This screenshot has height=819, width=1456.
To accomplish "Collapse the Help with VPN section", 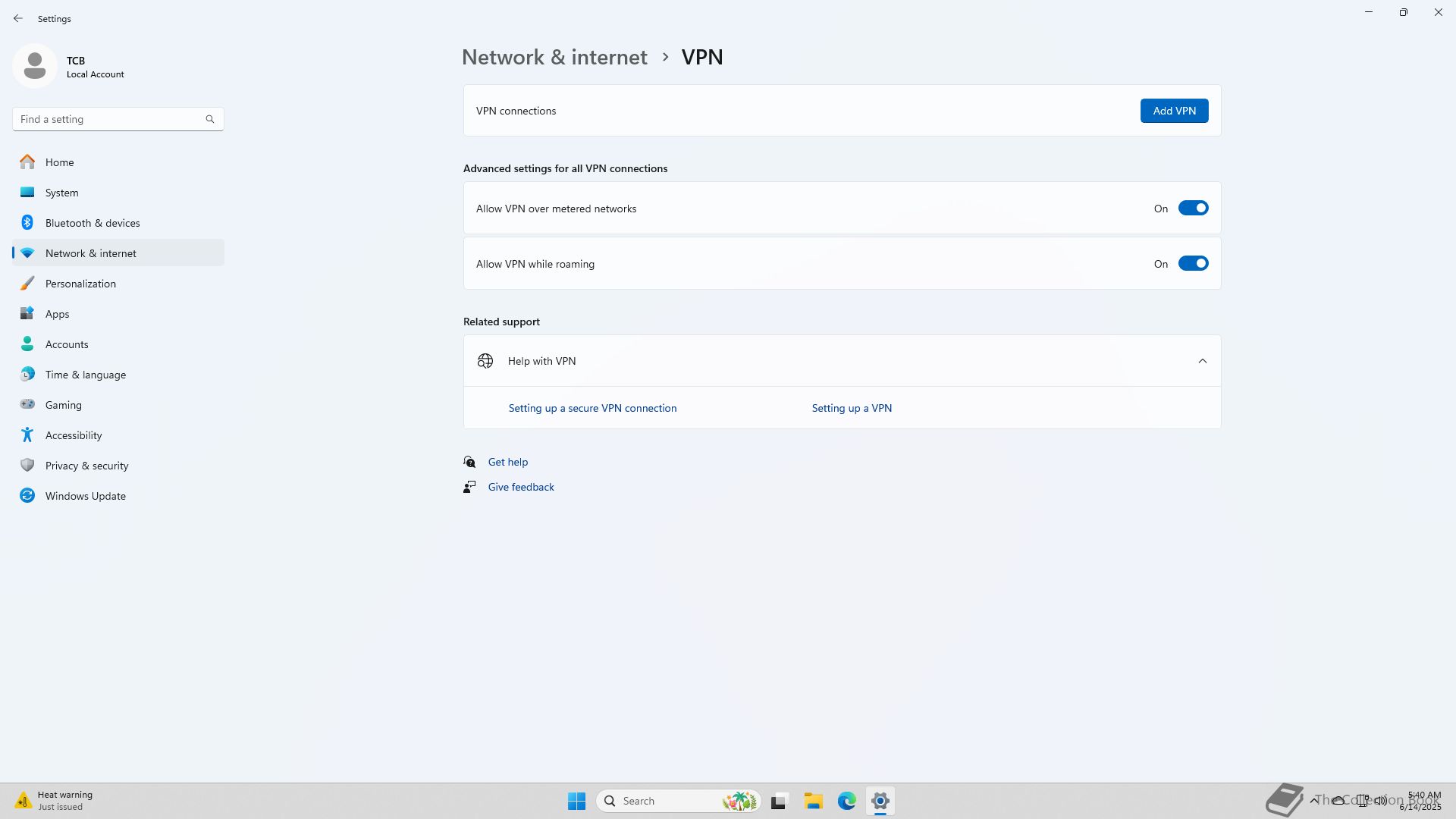I will 1202,361.
